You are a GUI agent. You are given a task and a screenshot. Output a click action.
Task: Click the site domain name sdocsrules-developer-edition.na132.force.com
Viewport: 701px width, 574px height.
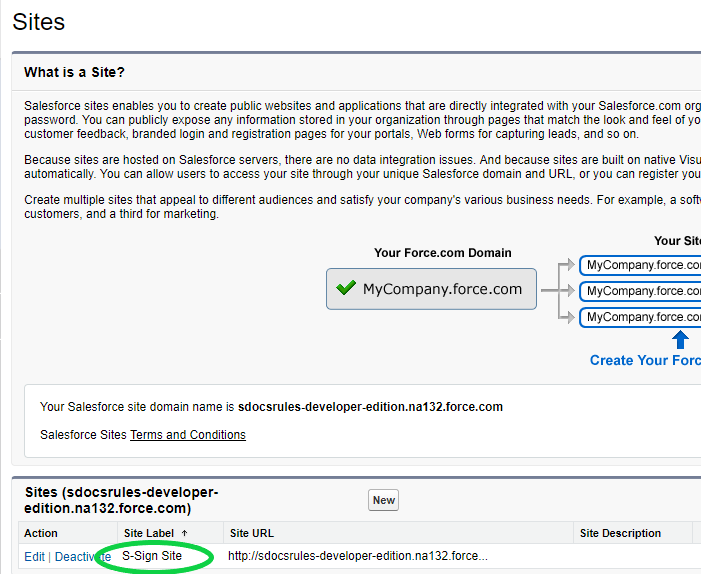click(x=370, y=407)
